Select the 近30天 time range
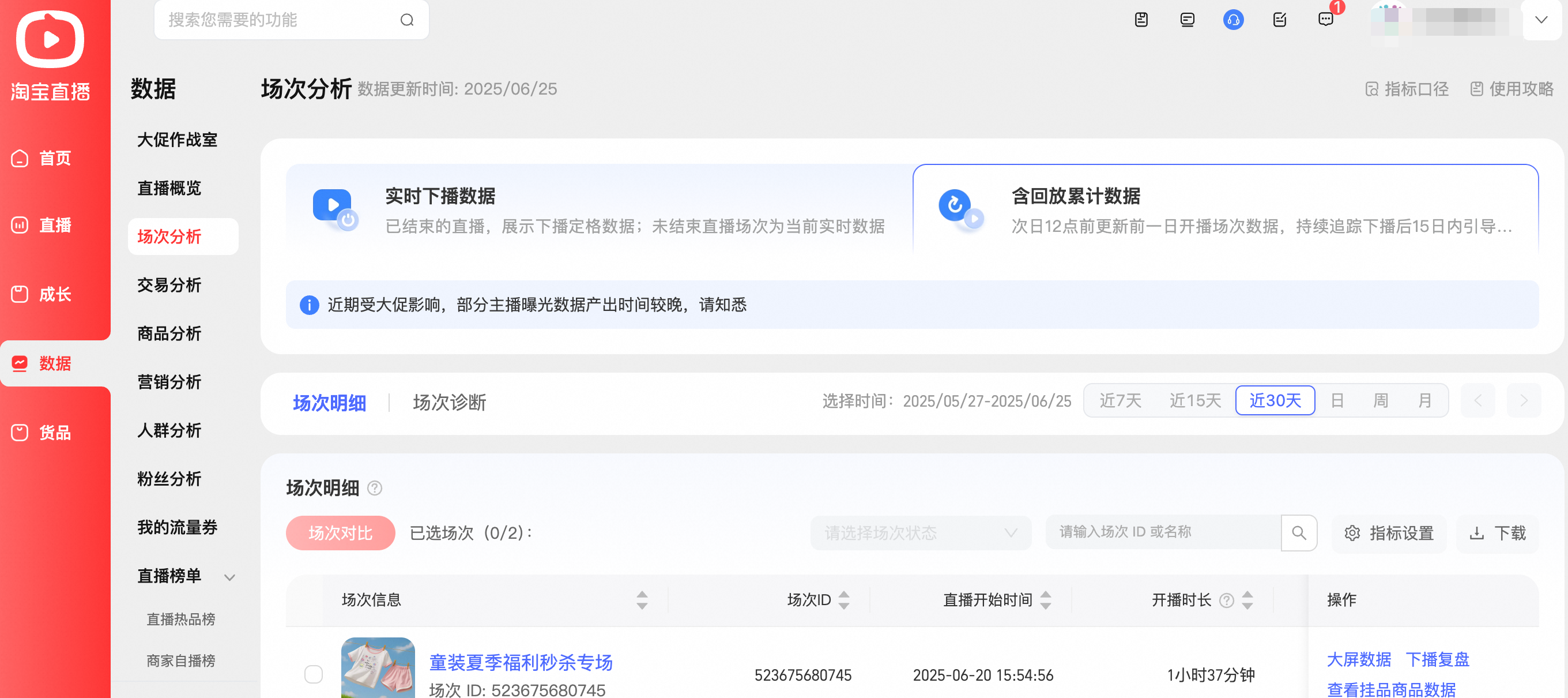 tap(1275, 400)
